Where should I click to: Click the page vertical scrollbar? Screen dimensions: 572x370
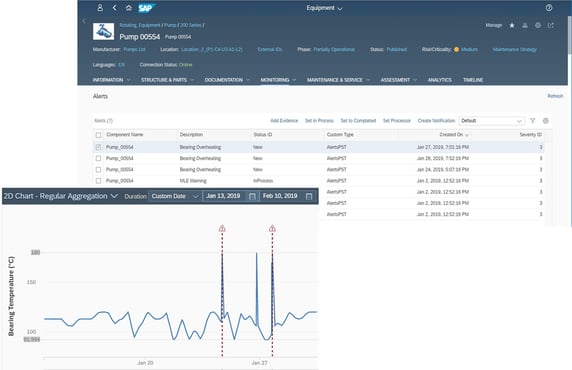click(569, 36)
